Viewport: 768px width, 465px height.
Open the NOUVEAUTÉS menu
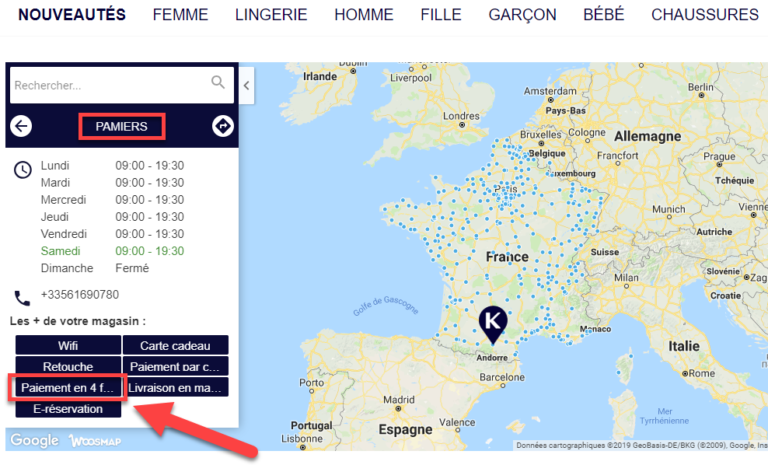point(72,15)
